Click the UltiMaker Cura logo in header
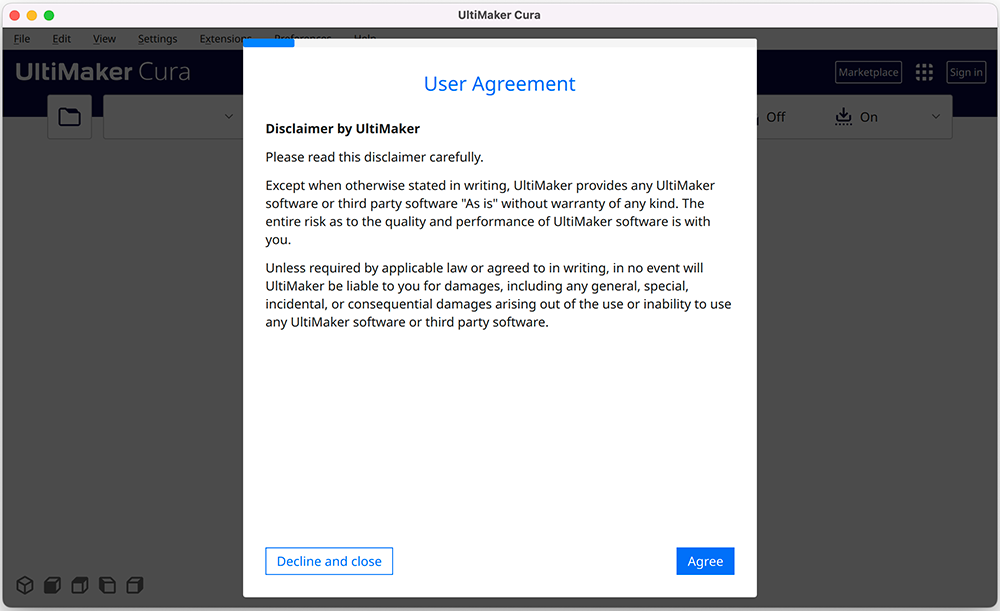 click(103, 72)
